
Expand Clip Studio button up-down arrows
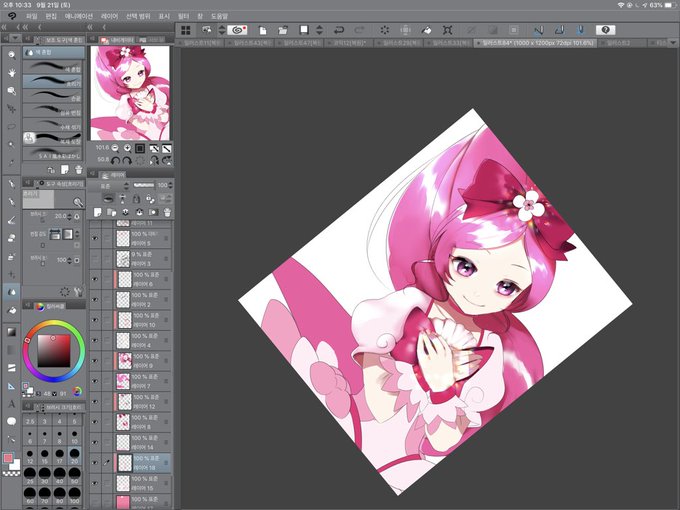pos(222,30)
